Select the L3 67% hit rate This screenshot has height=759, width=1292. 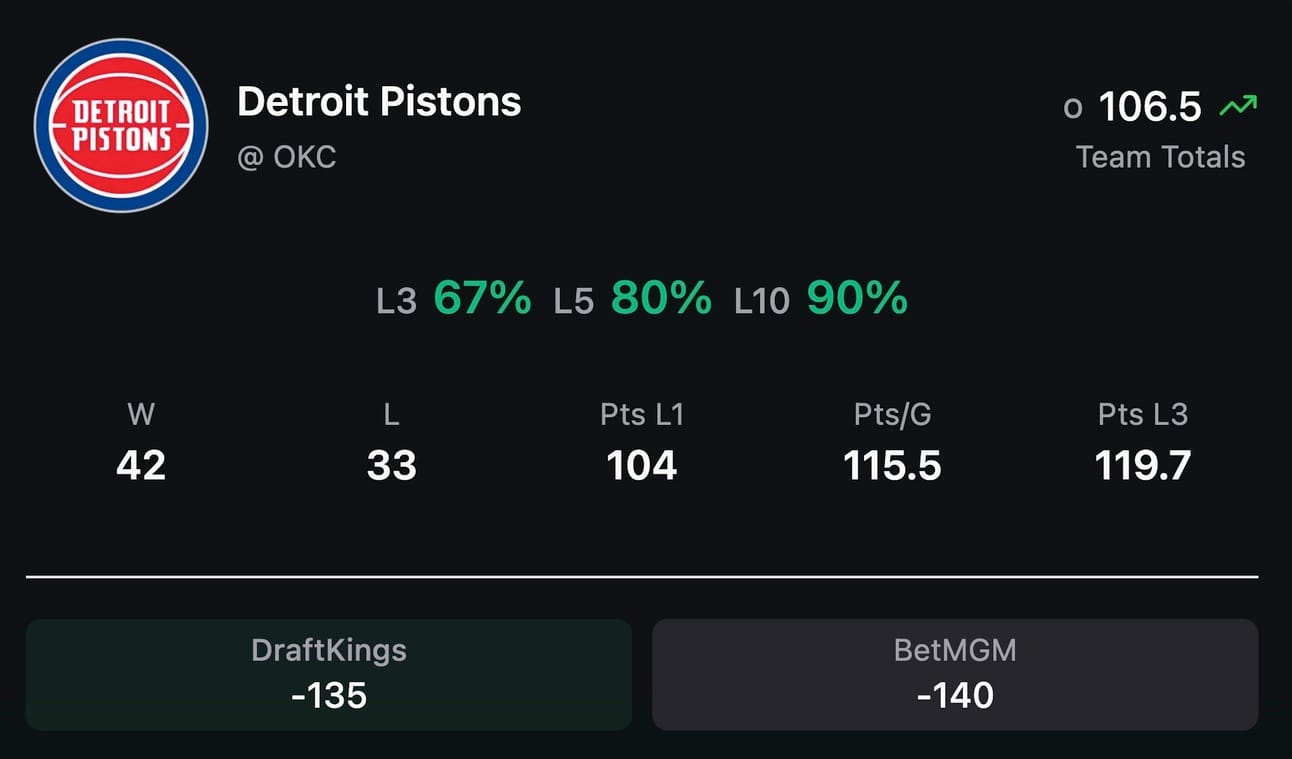(454, 298)
